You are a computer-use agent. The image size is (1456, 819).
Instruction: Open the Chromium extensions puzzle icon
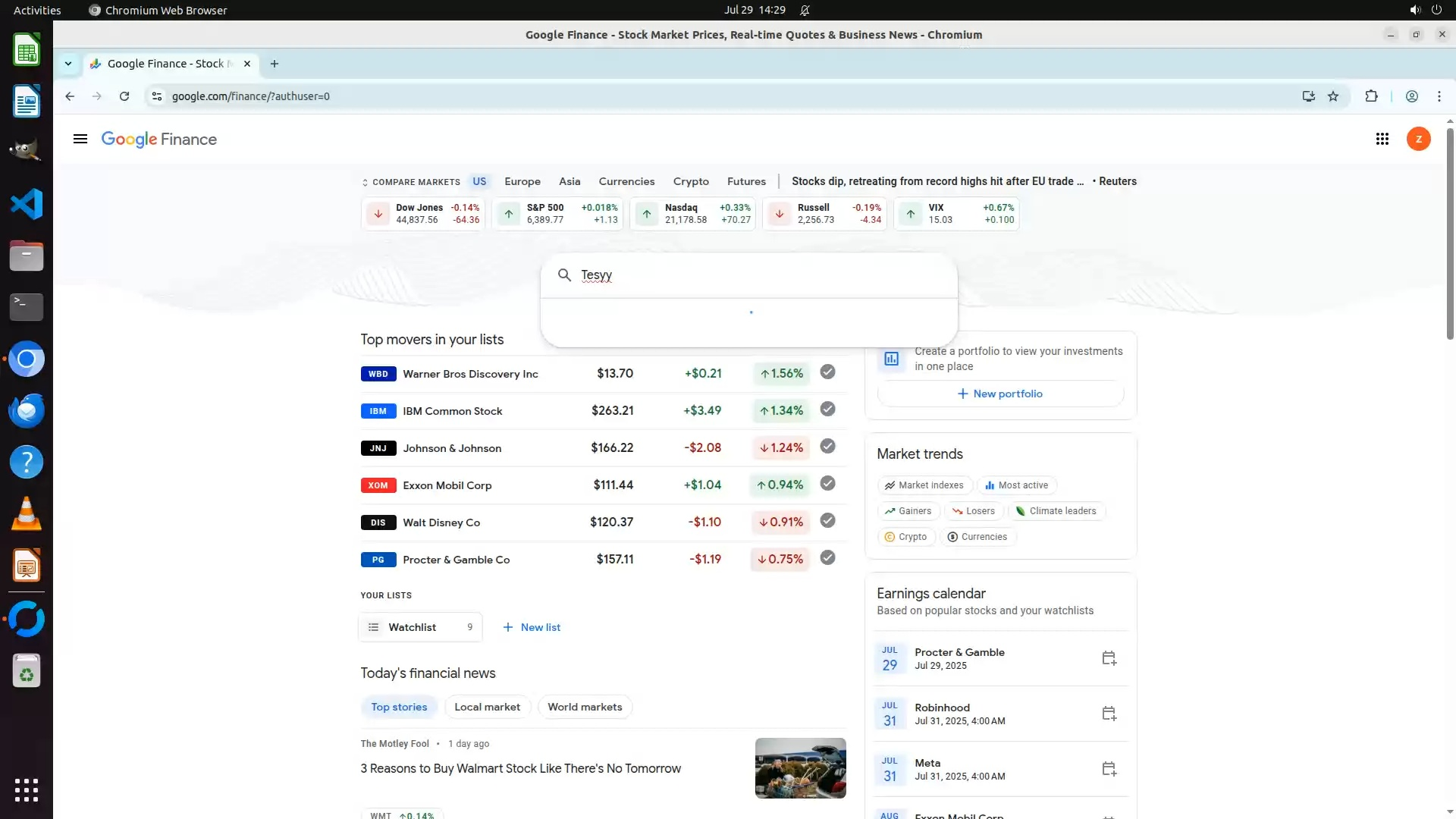coord(1371,96)
